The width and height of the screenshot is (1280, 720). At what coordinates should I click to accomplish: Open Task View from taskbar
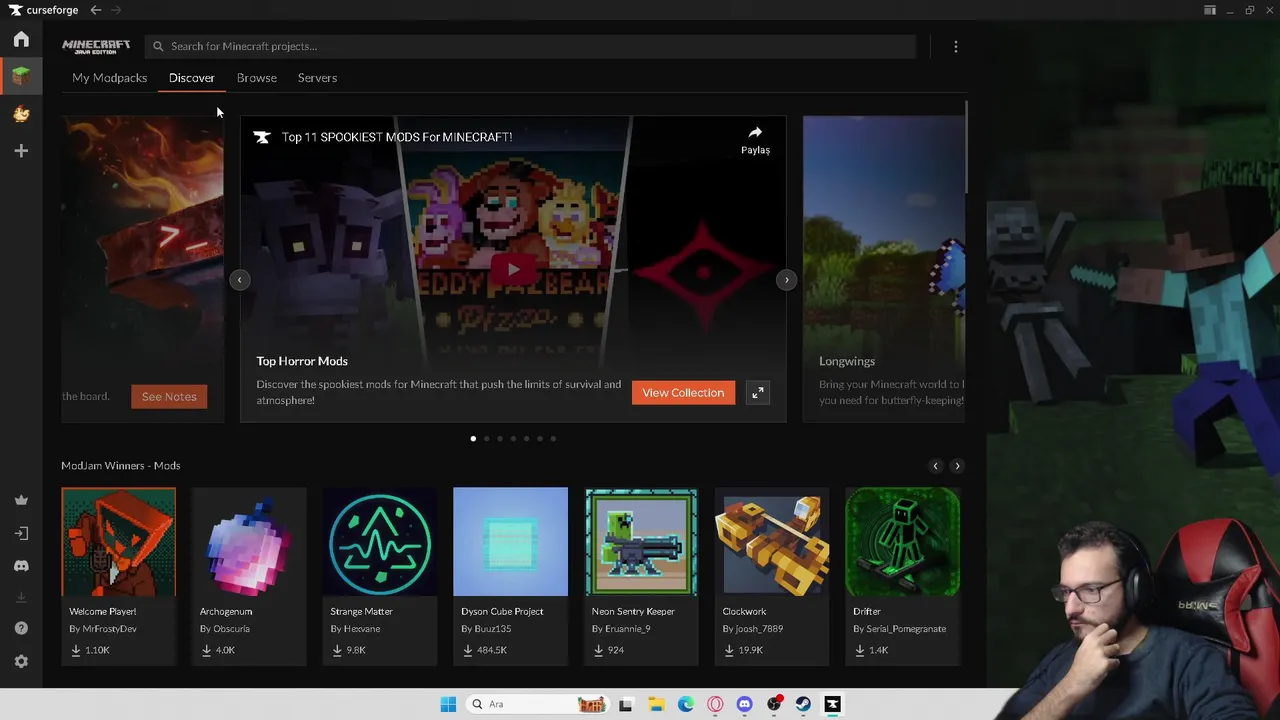coord(626,704)
